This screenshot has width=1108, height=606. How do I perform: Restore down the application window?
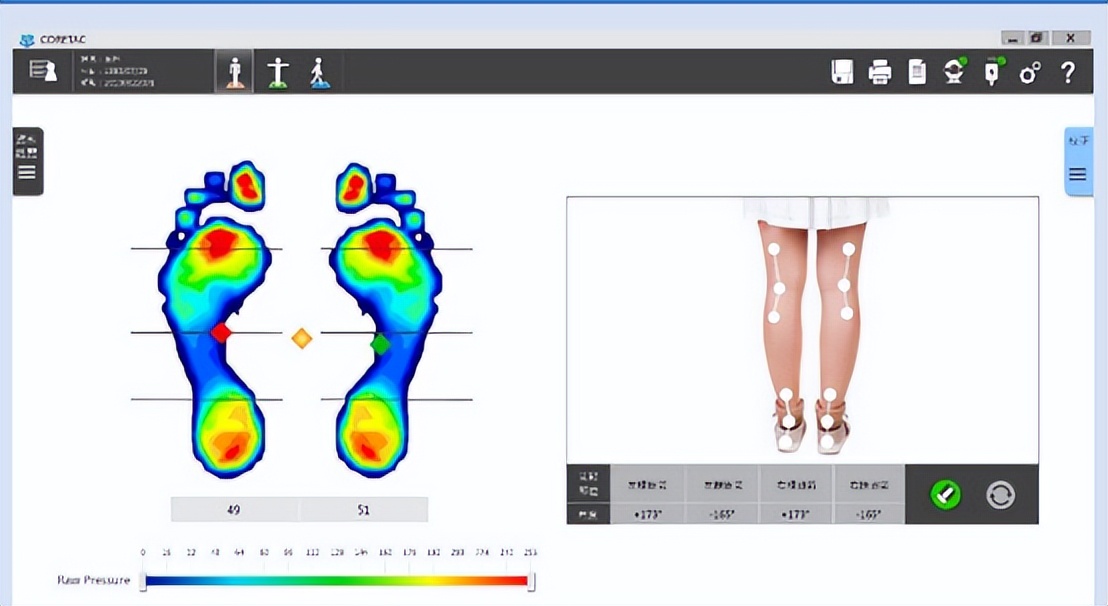1037,38
